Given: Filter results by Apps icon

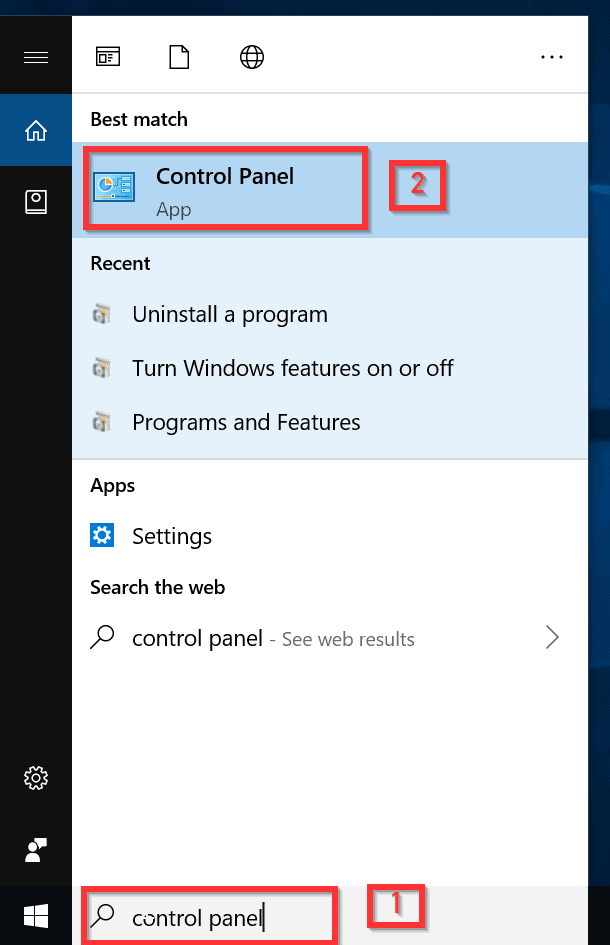Looking at the screenshot, I should (108, 57).
